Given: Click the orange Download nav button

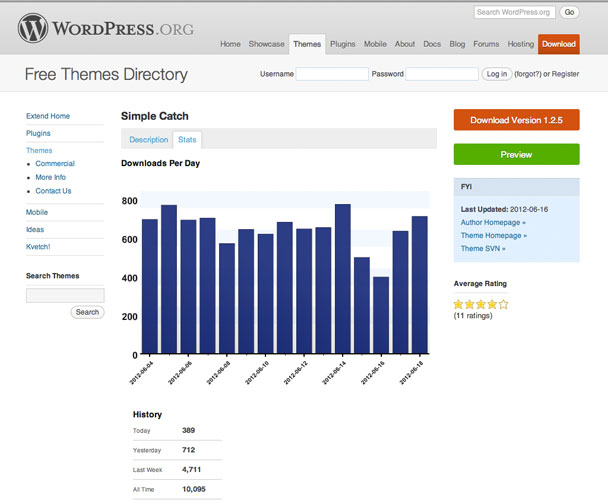Looking at the screenshot, I should coord(559,44).
